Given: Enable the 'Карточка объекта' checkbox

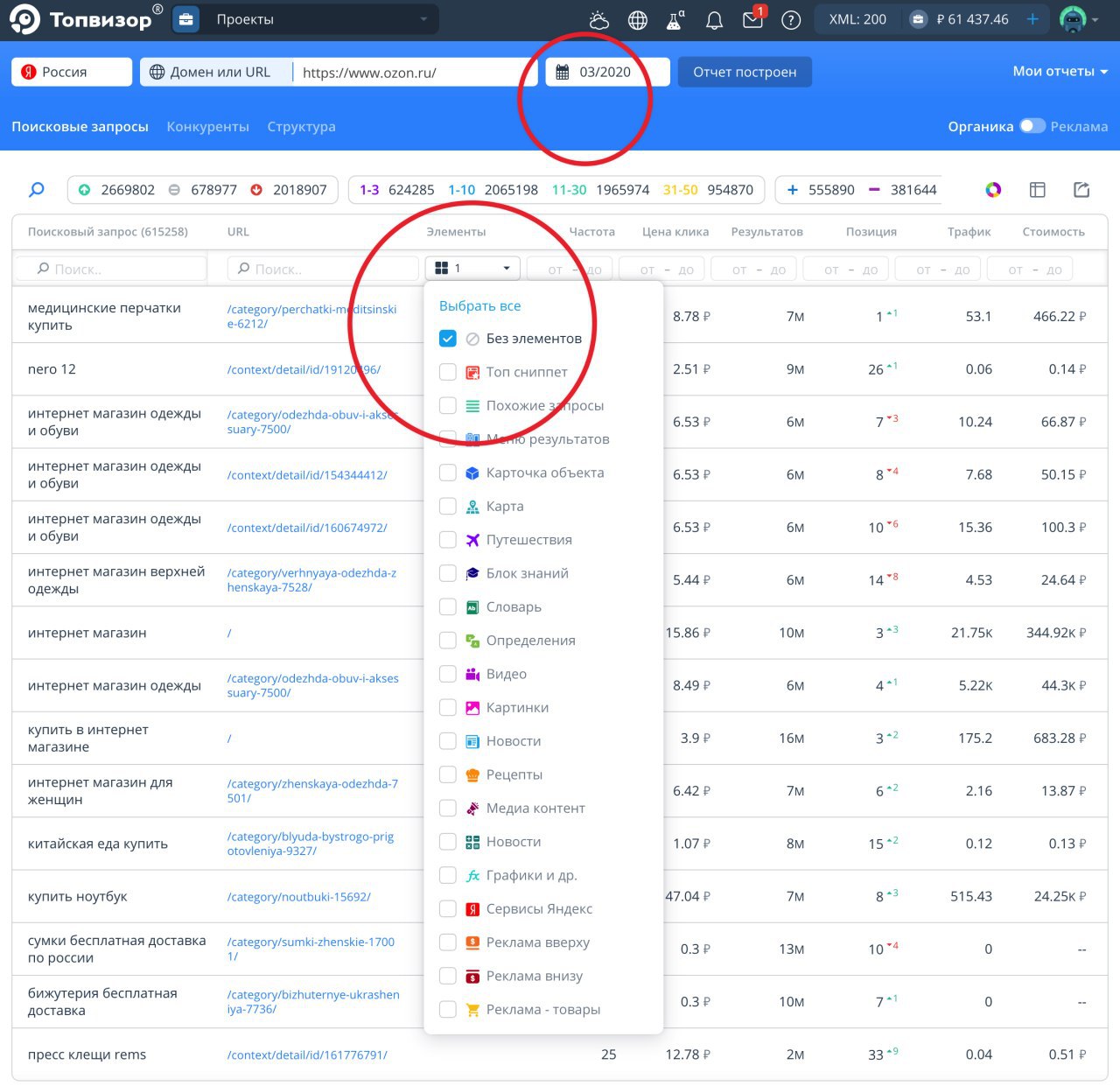Looking at the screenshot, I should (x=447, y=473).
